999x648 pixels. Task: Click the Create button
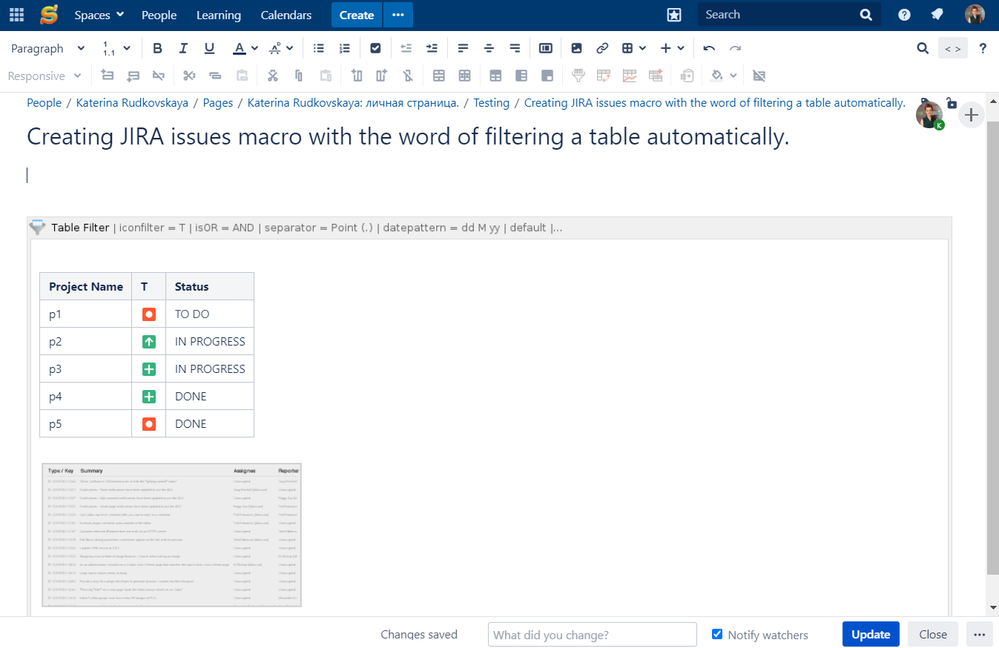[x=356, y=15]
